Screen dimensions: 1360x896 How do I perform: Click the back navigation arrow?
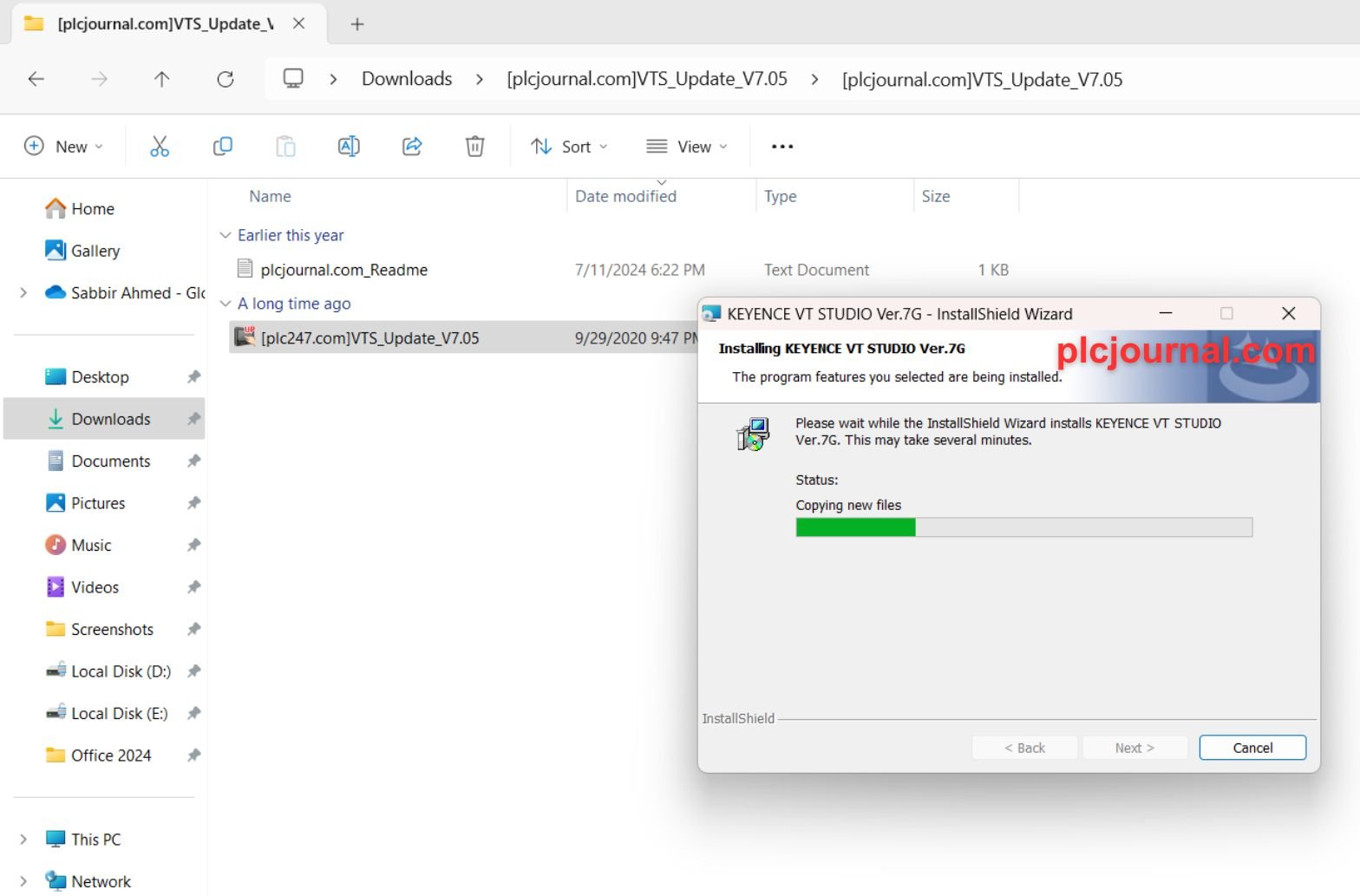(x=36, y=80)
